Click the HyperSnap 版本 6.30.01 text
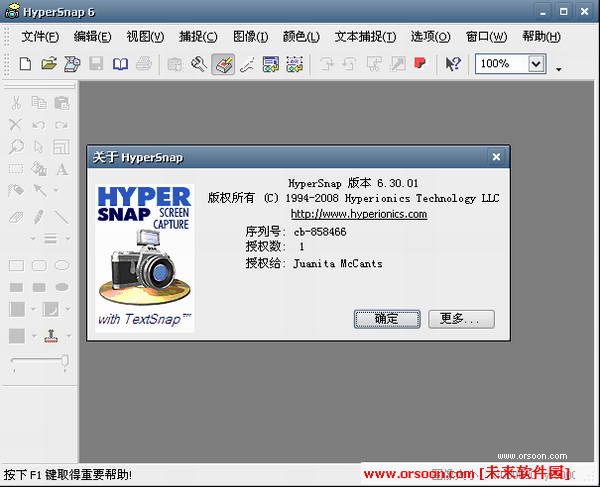Image resolution: width=600 pixels, height=487 pixels. tap(353, 183)
